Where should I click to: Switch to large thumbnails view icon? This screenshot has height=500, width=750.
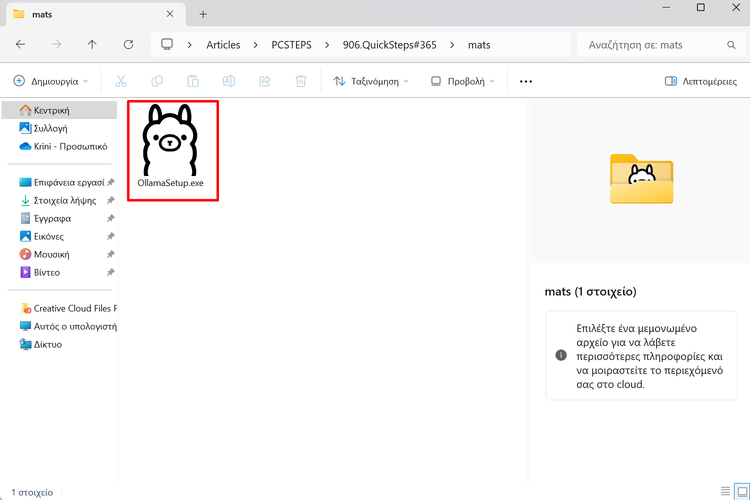coord(742,491)
